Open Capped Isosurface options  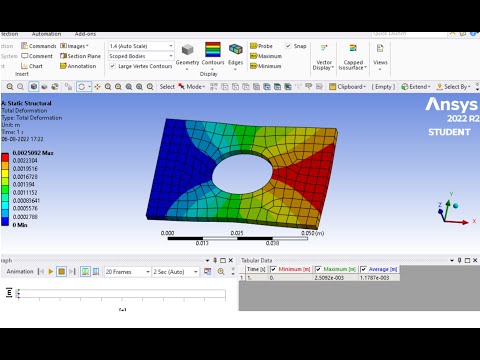353,57
